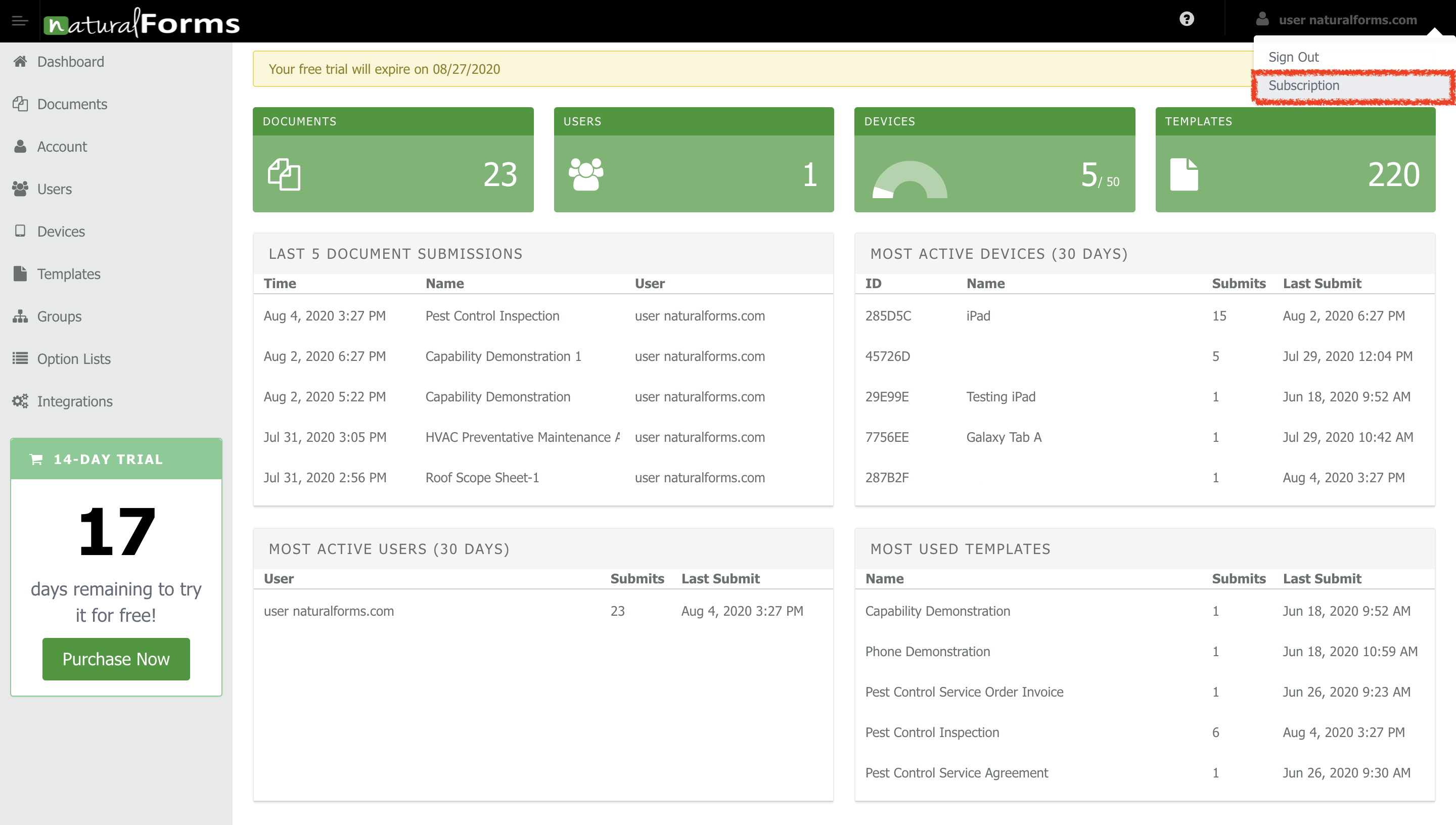
Task: Click the DEVICES count of 5 / 50
Action: click(1100, 174)
